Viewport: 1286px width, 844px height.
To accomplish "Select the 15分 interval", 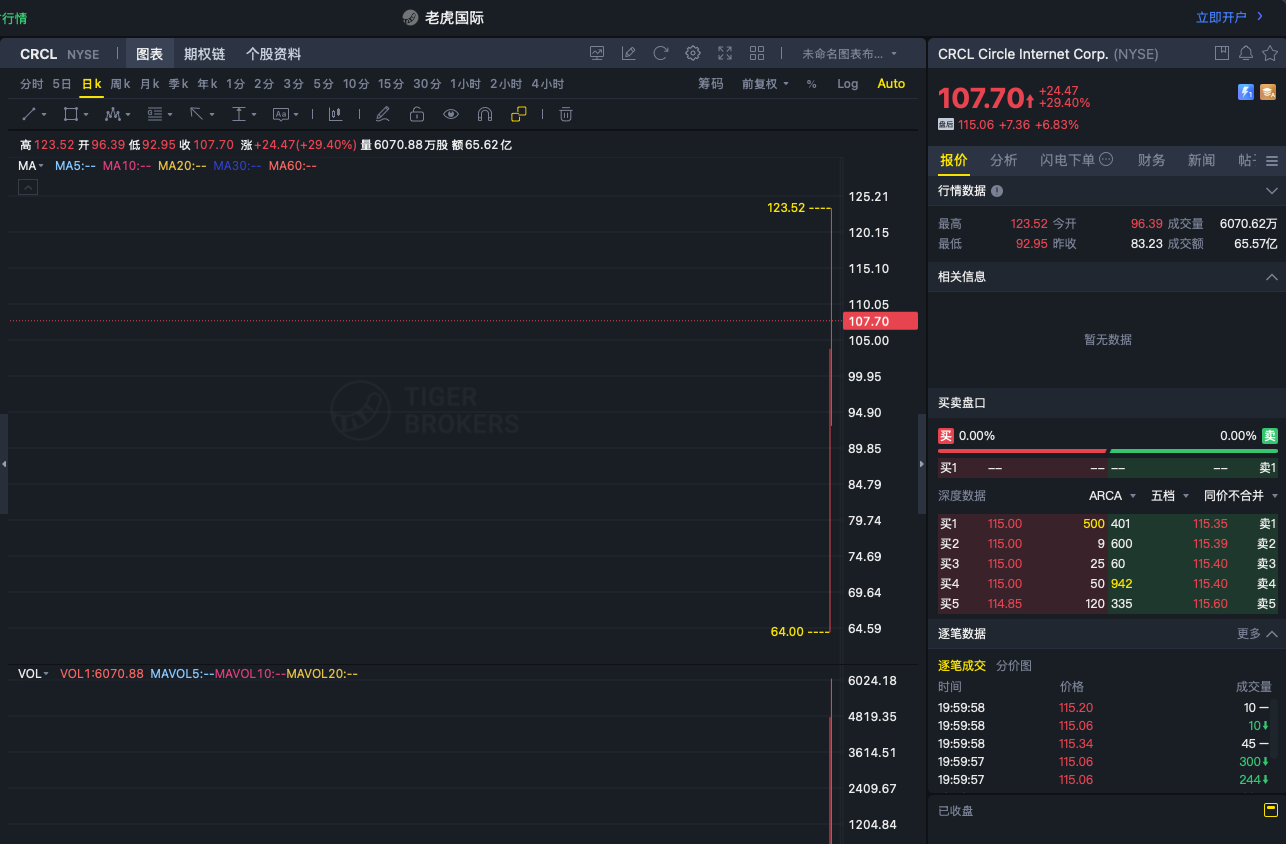I will (x=391, y=84).
